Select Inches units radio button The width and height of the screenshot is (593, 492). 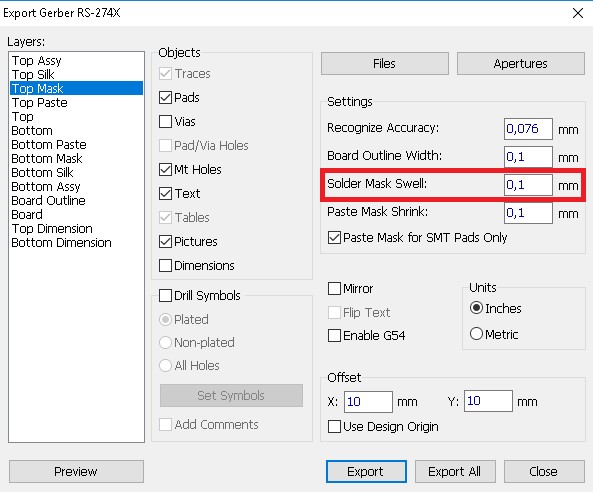[476, 308]
